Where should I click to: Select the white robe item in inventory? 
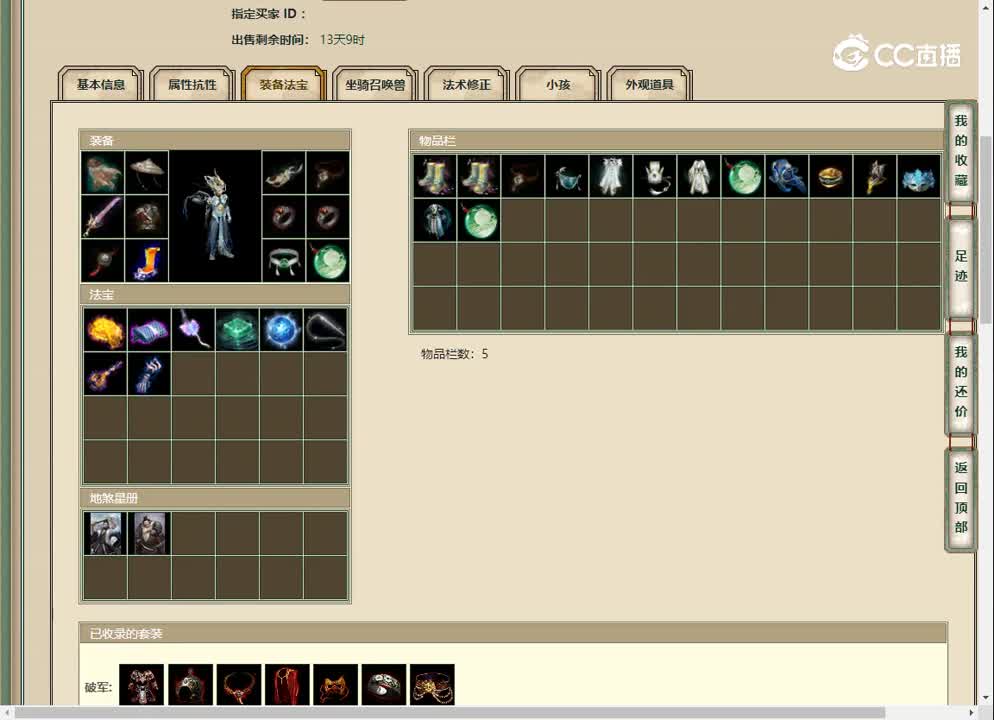click(699, 176)
